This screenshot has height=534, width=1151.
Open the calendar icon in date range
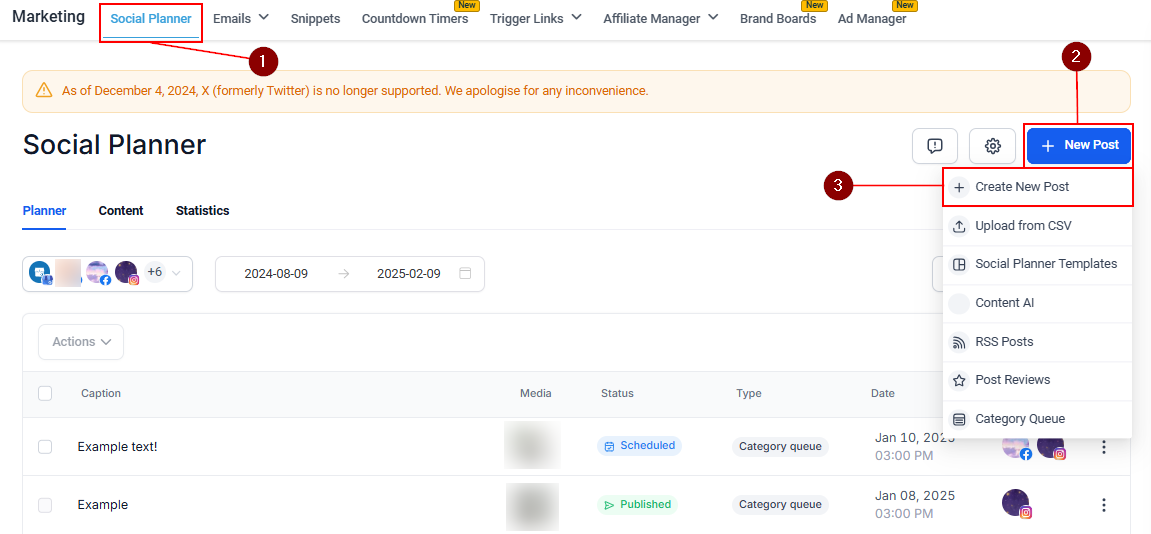pos(465,273)
